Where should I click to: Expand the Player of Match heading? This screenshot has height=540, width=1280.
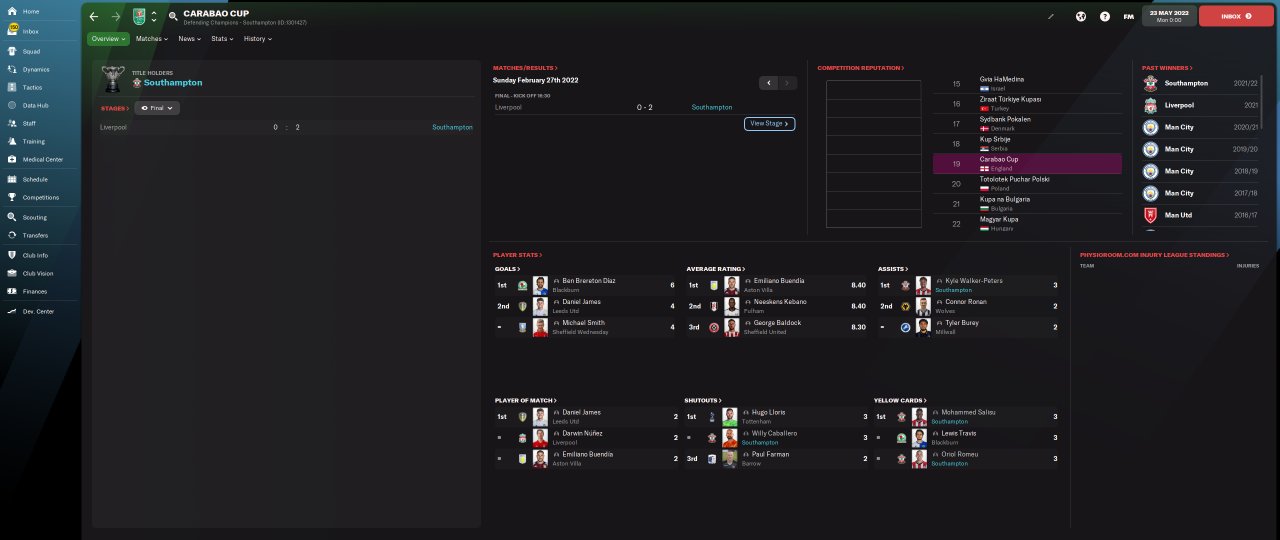tap(526, 400)
